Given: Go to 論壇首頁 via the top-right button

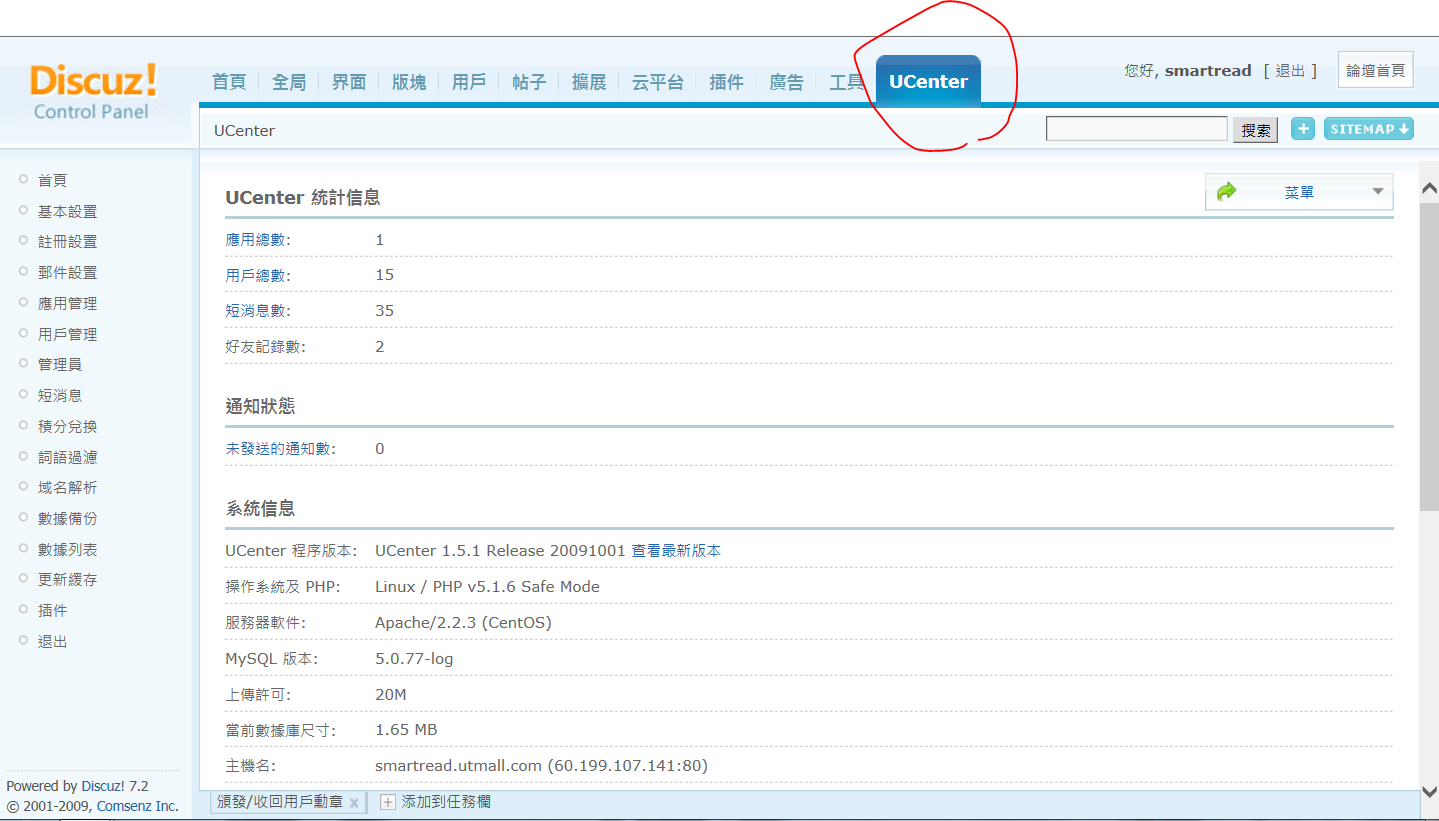Looking at the screenshot, I should point(1375,70).
